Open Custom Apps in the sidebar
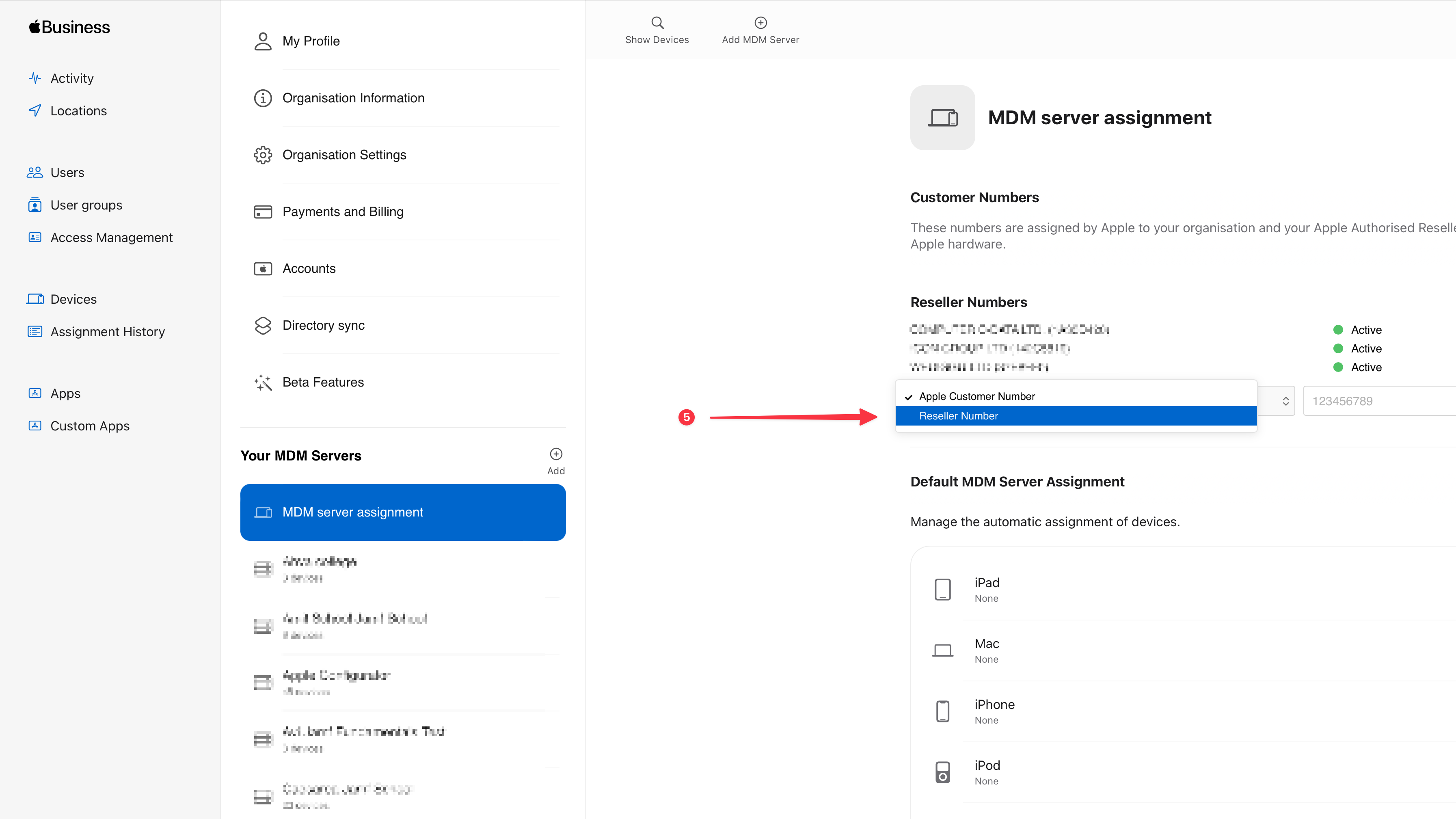1456x819 pixels. 90,426
